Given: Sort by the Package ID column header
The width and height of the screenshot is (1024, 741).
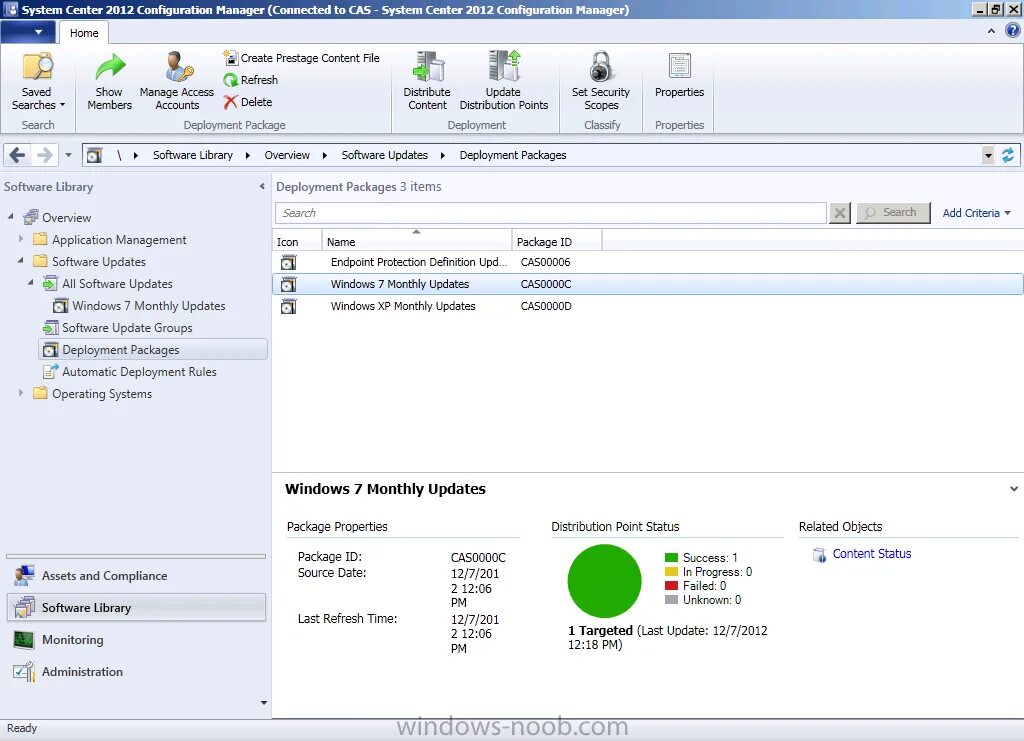Looking at the screenshot, I should click(x=557, y=240).
